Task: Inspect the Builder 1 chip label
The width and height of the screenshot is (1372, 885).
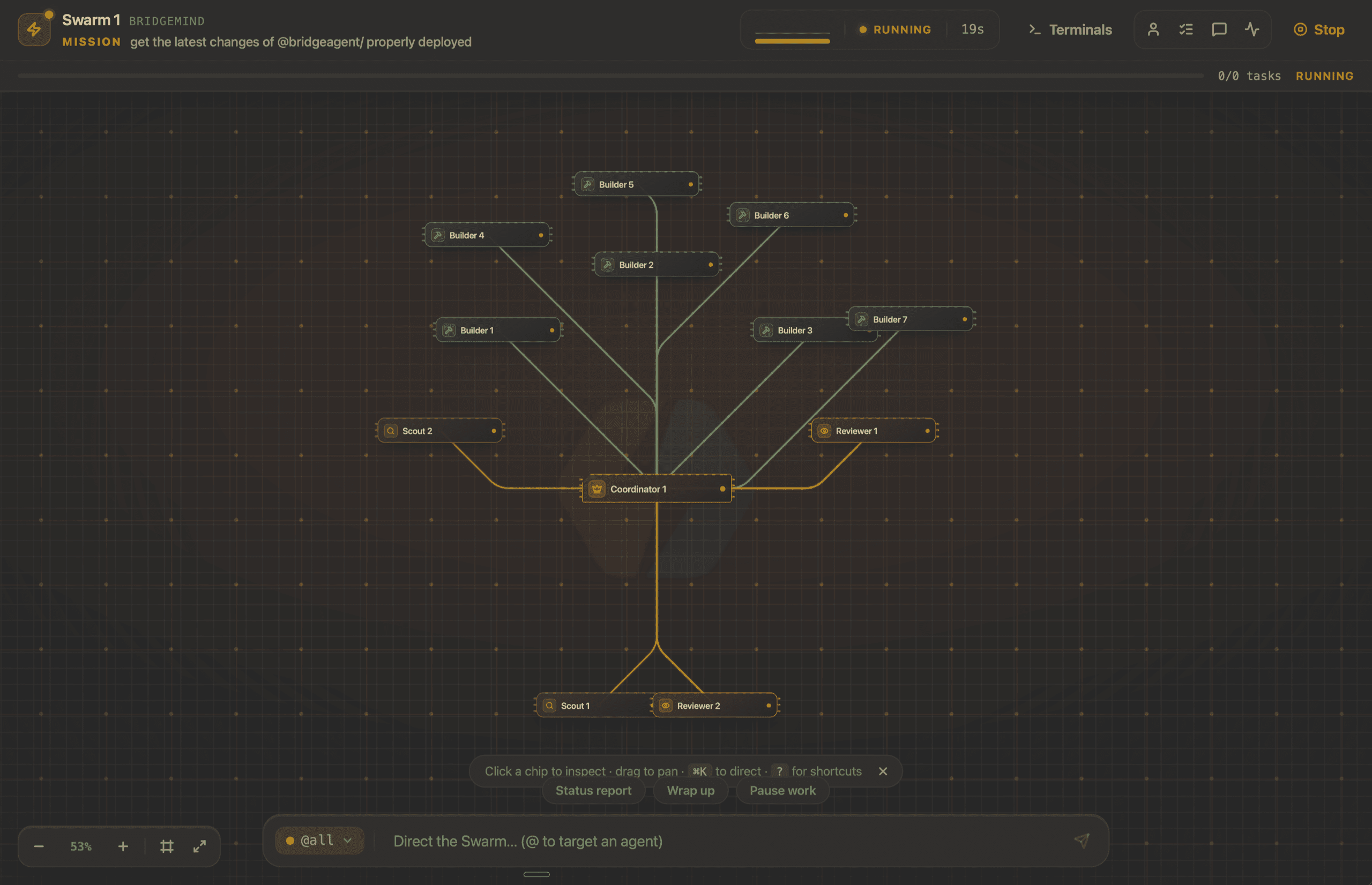Action: [x=477, y=331]
